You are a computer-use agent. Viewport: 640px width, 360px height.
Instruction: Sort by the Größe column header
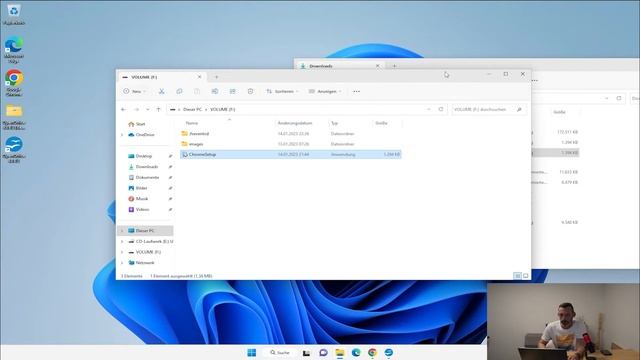coord(381,123)
